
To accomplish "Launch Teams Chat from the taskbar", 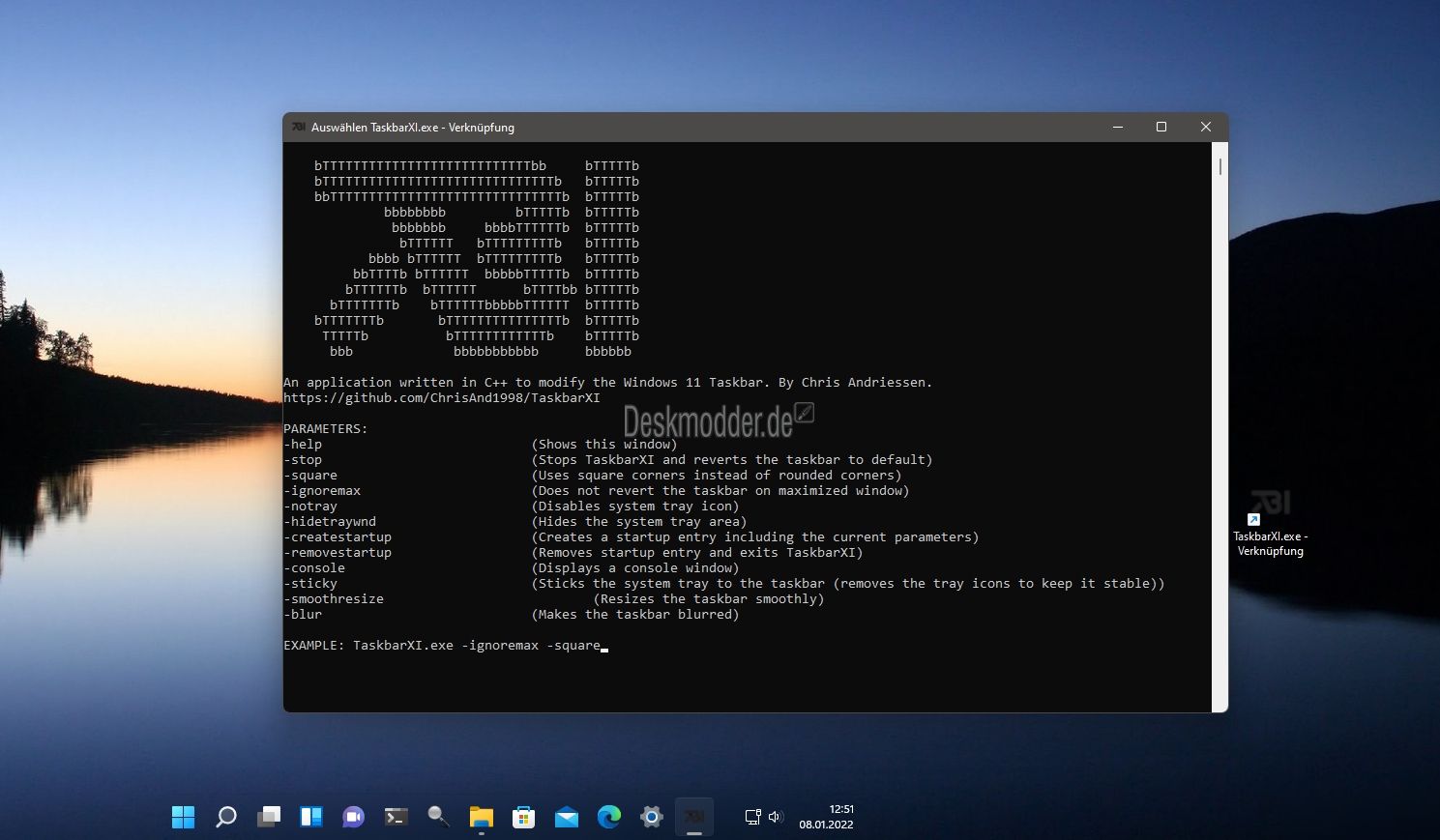I will [354, 817].
